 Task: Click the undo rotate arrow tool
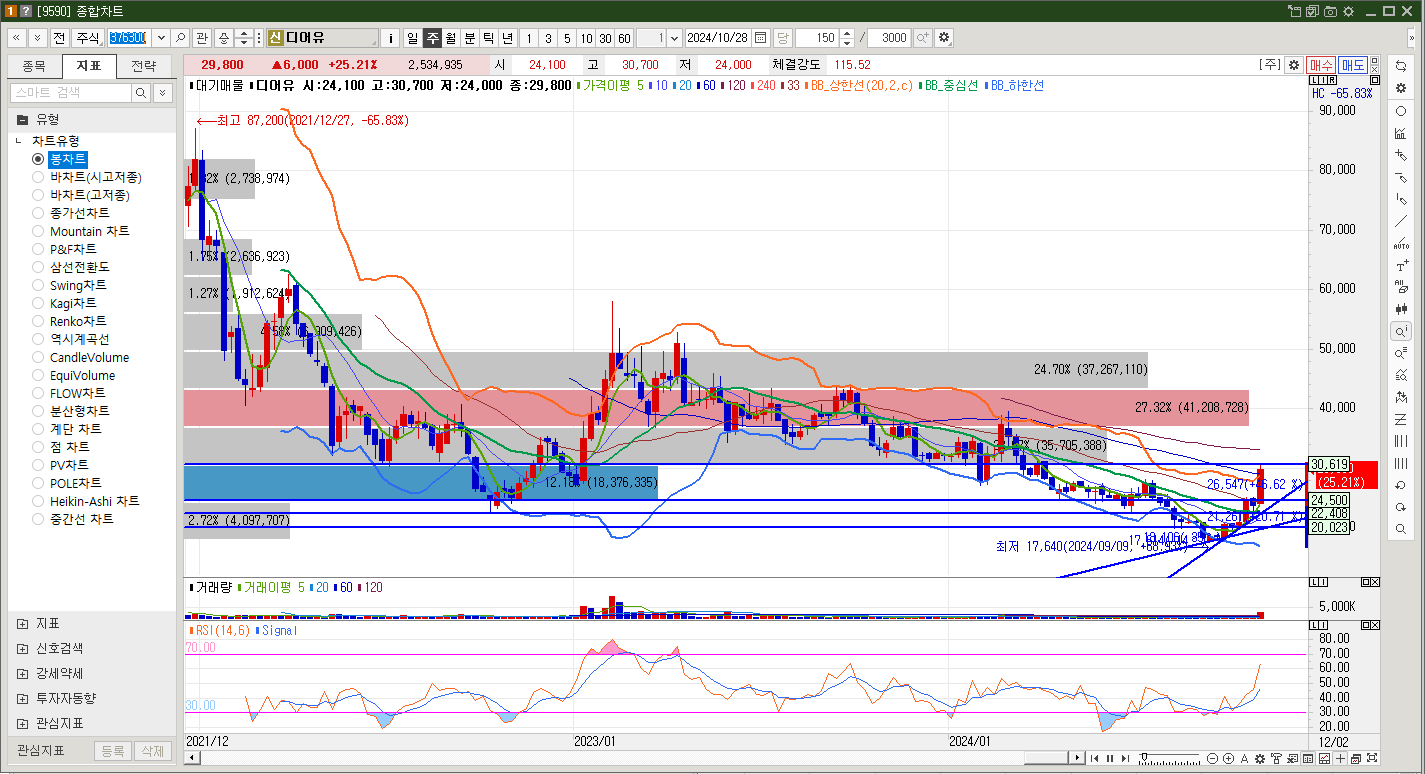tap(1401, 485)
